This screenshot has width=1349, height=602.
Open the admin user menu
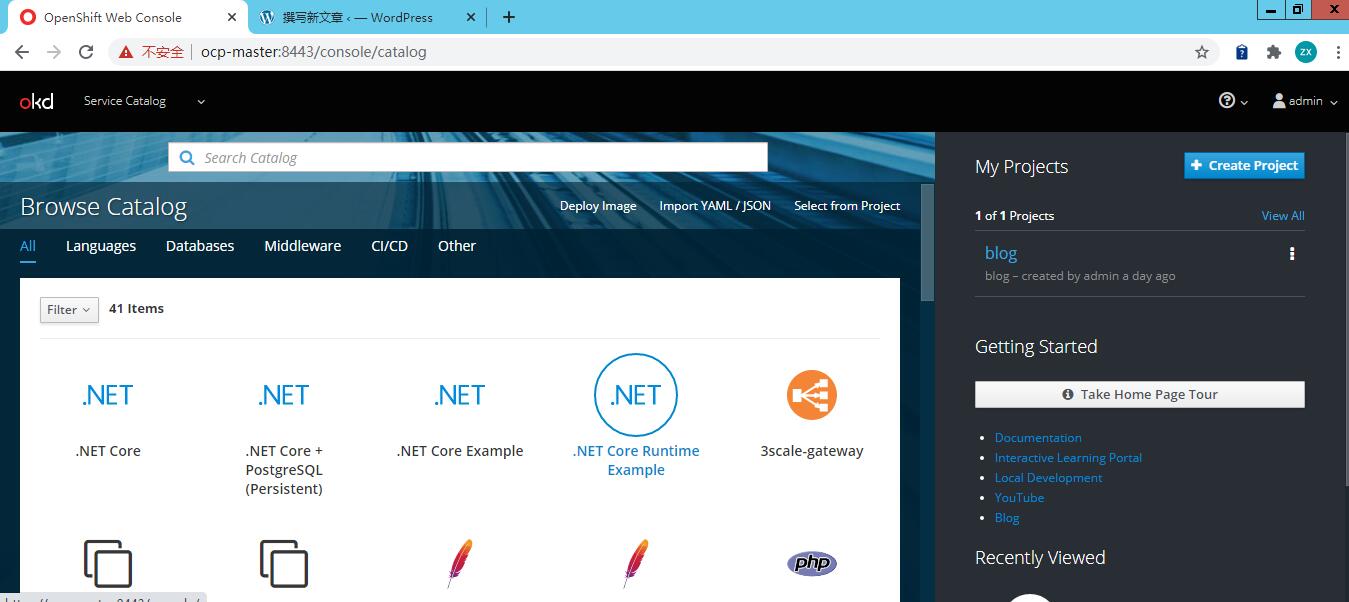point(1305,101)
